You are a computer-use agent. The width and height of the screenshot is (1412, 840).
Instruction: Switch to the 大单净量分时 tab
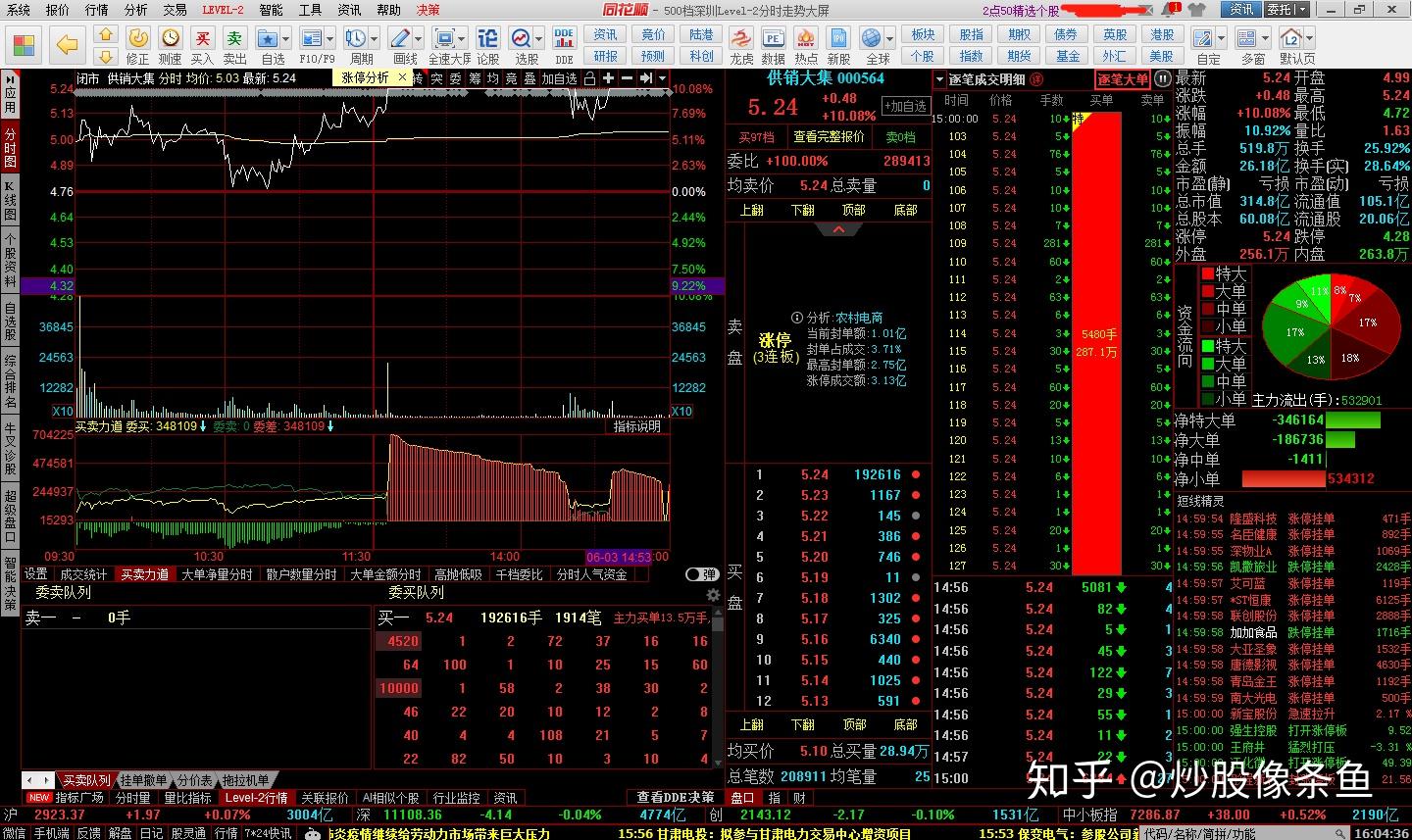pos(217,574)
